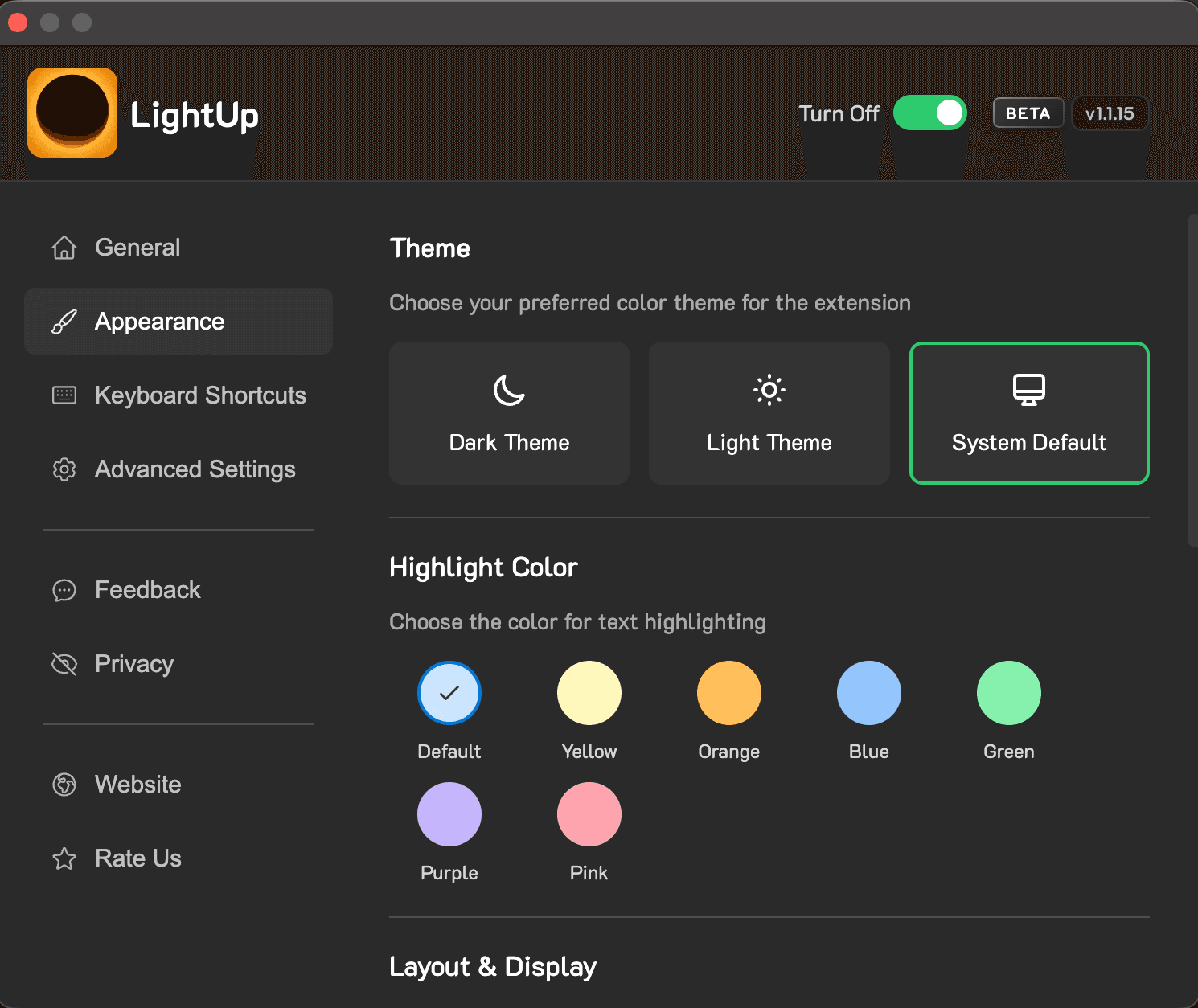Image resolution: width=1198 pixels, height=1008 pixels.
Task: Click the LightUp app logo
Action: 72,113
